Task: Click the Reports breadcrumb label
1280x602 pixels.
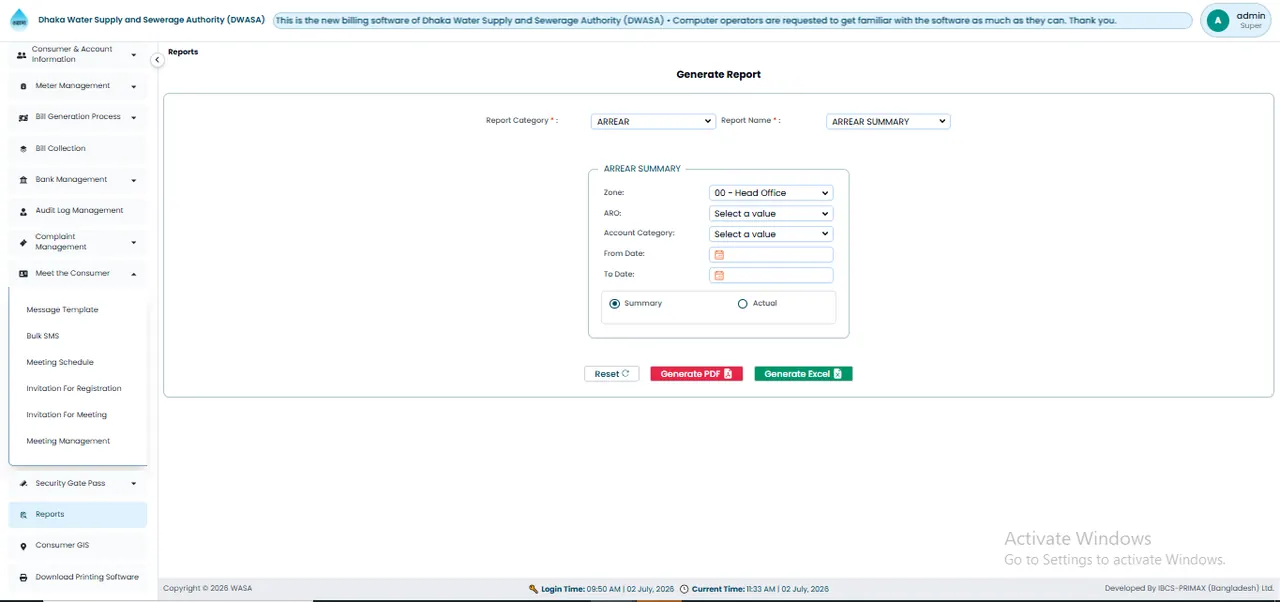Action: 183,52
